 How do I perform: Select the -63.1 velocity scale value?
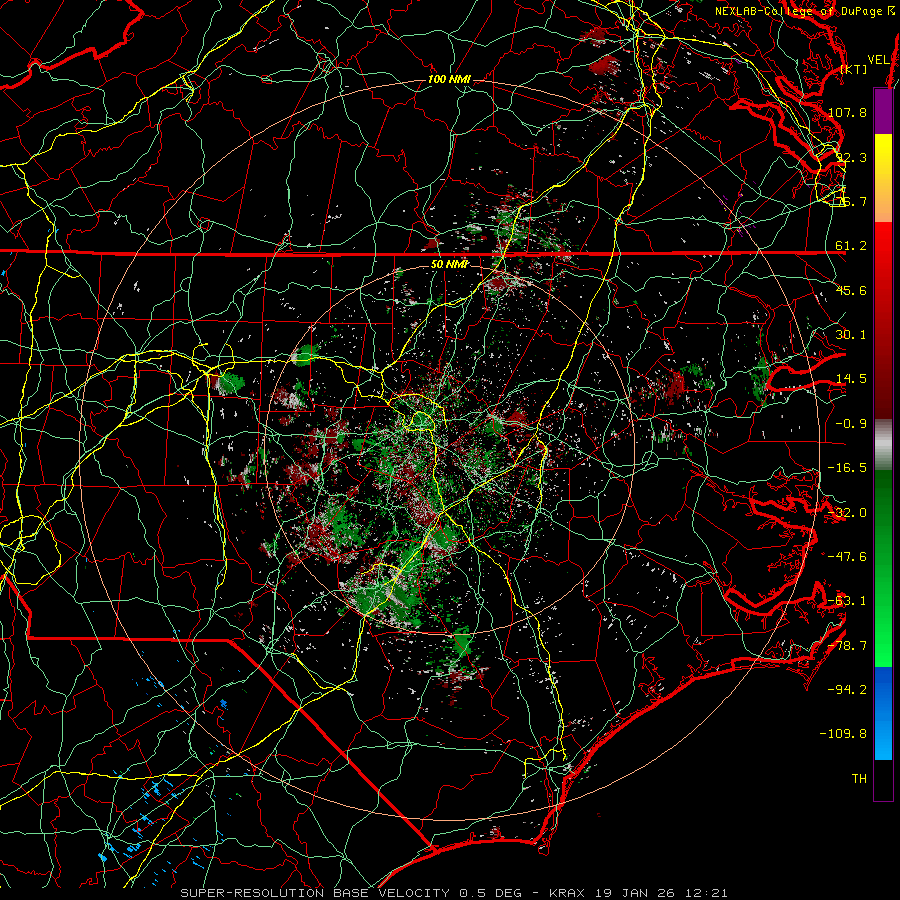click(847, 601)
